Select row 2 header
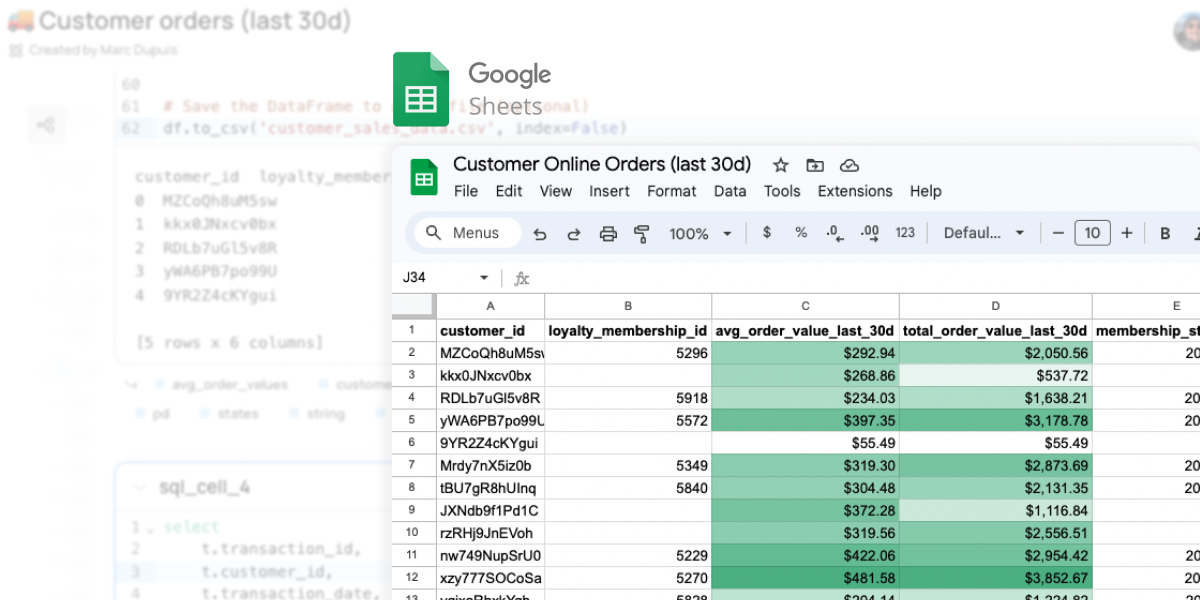Screen dimensions: 1200x600 415,353
